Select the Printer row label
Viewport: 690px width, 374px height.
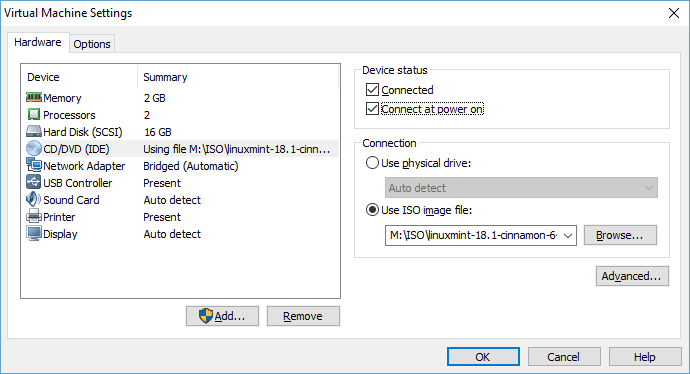(59, 217)
